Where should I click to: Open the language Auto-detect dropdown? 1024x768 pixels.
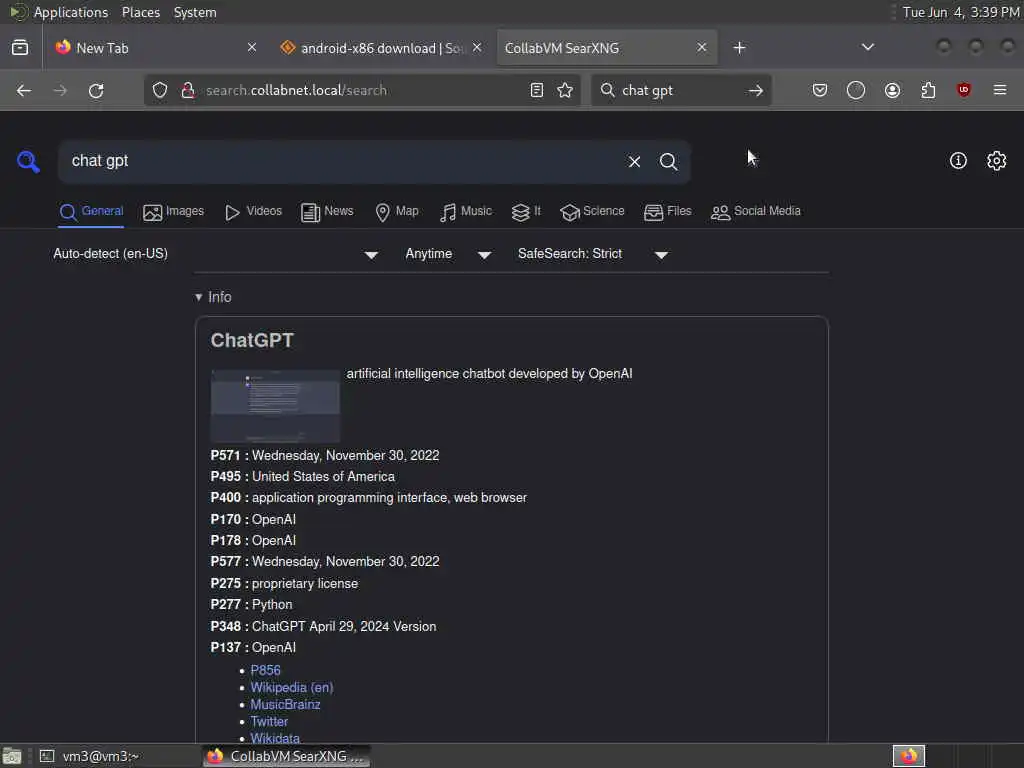[x=216, y=254]
